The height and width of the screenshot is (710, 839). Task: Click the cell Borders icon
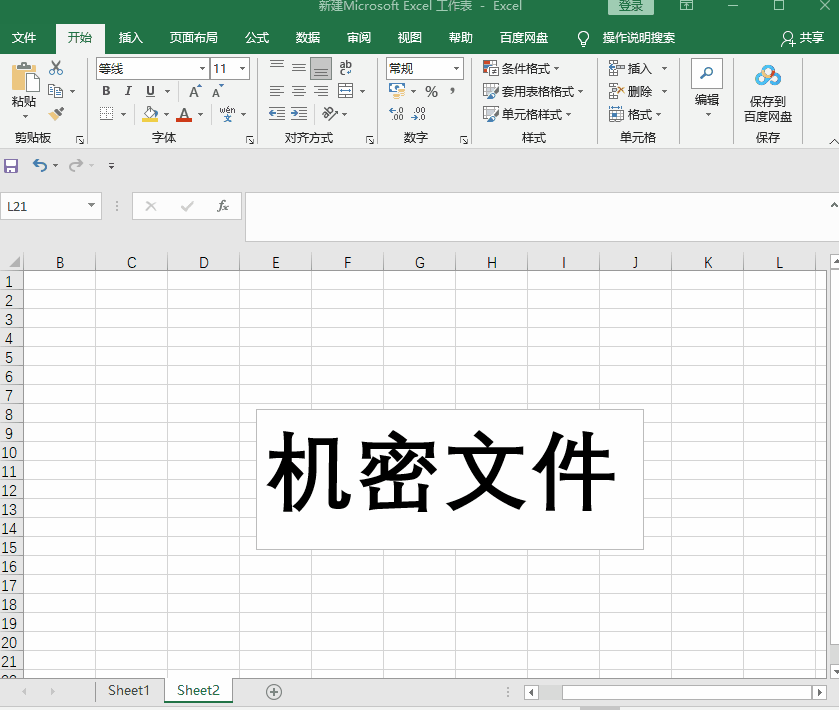click(x=106, y=113)
